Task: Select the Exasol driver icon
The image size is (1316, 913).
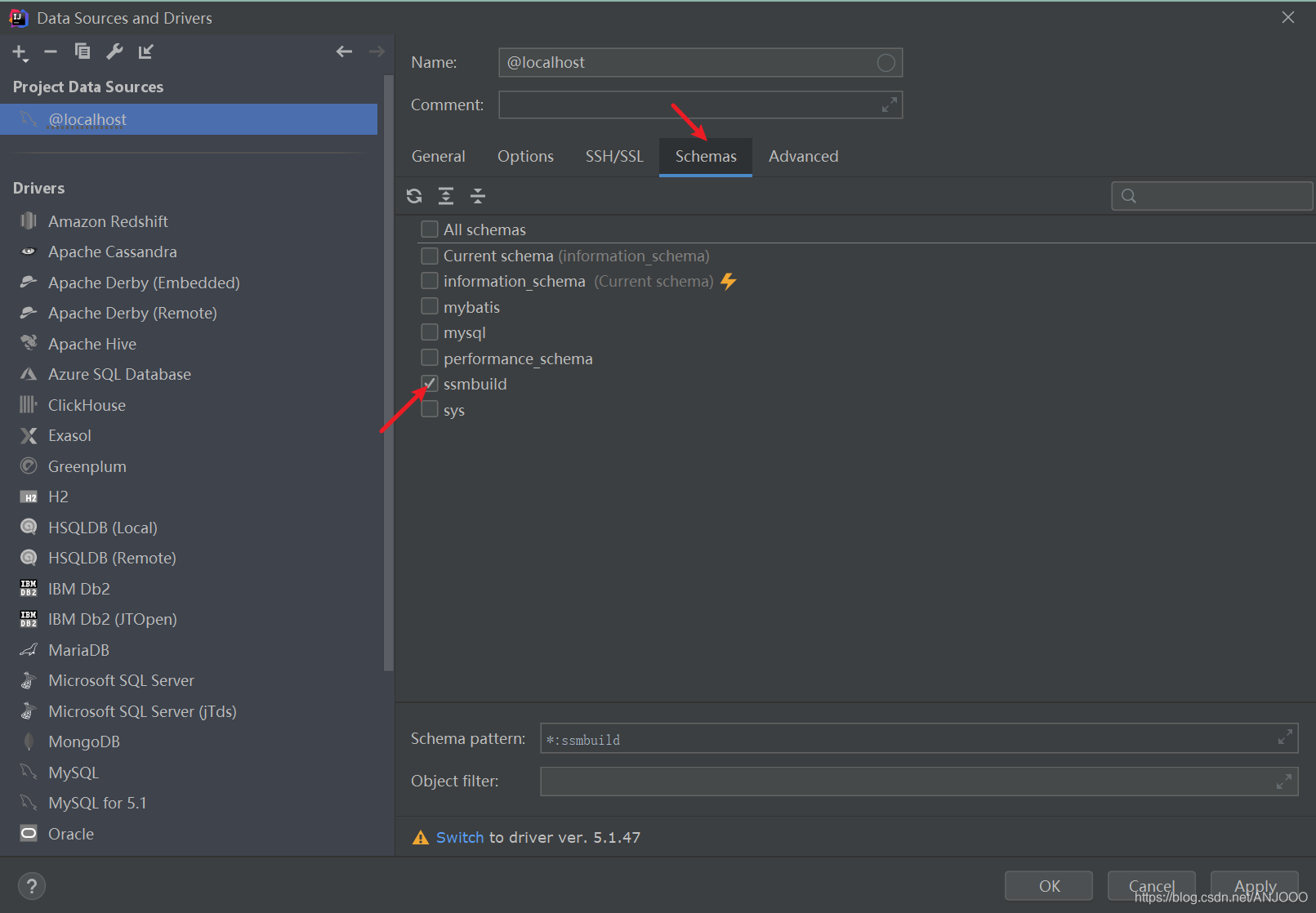Action: coord(29,435)
